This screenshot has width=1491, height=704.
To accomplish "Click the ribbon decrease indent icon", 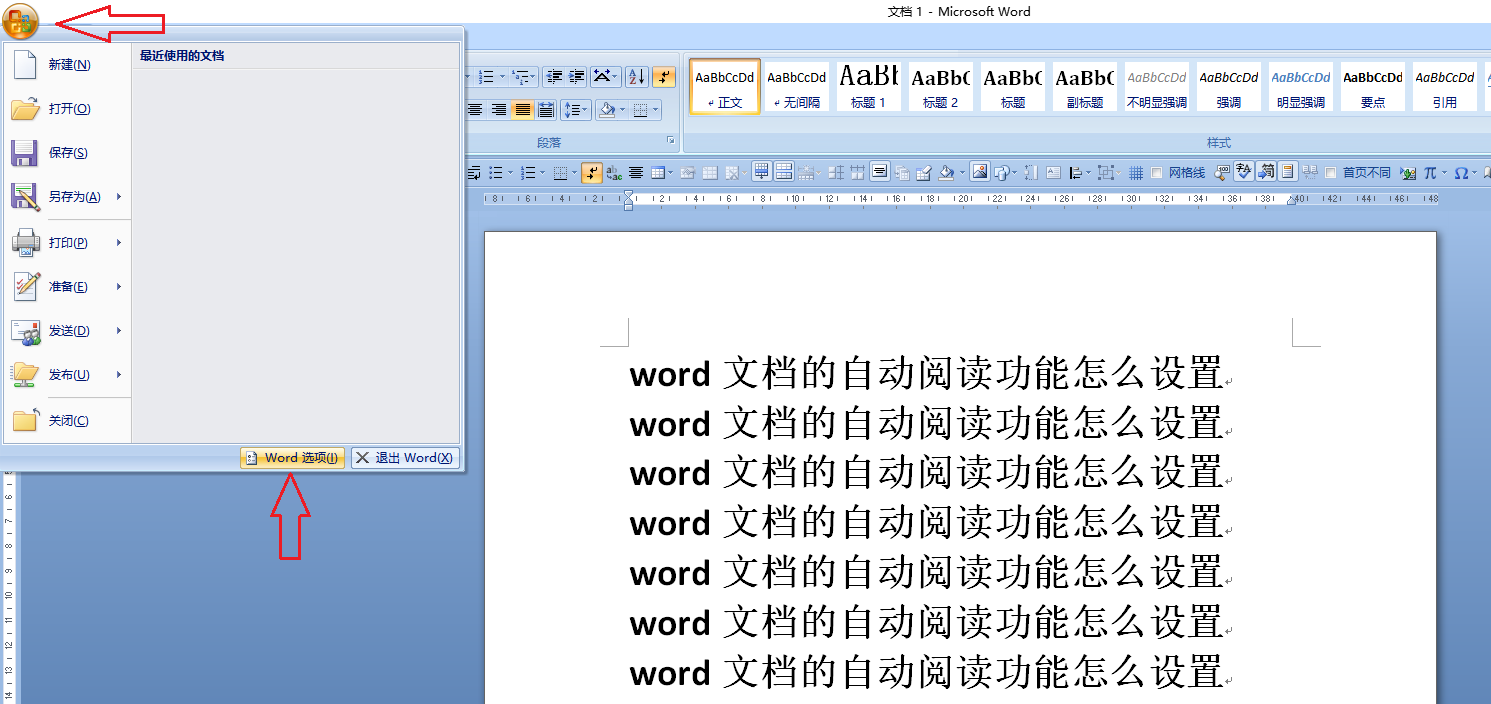I will pyautogui.click(x=554, y=77).
